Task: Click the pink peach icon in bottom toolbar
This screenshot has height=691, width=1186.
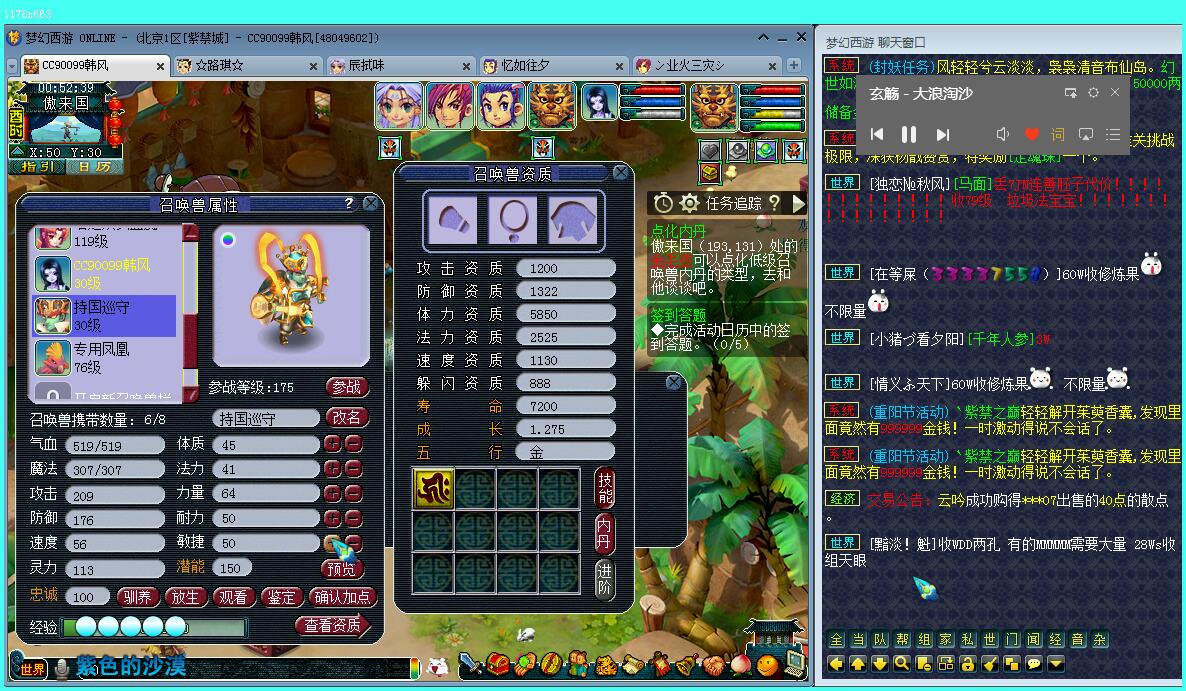Action: point(740,665)
